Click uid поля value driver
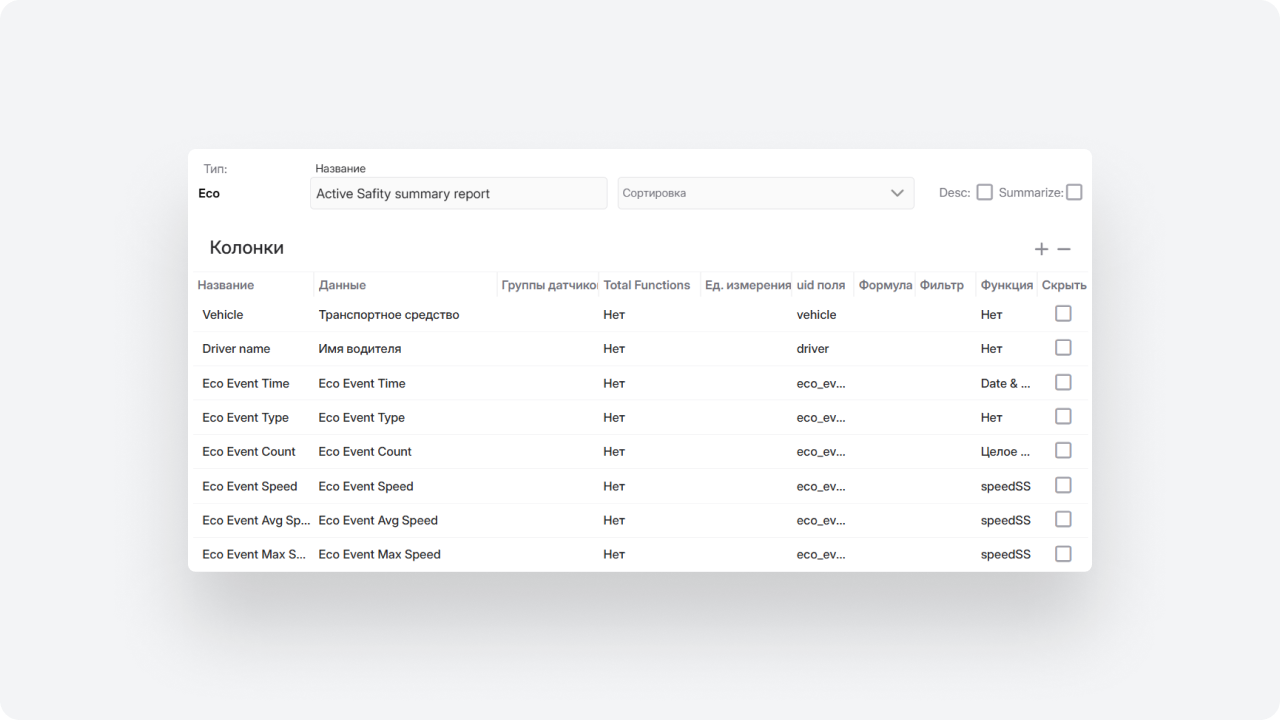Viewport: 1280px width, 720px height. pos(813,349)
